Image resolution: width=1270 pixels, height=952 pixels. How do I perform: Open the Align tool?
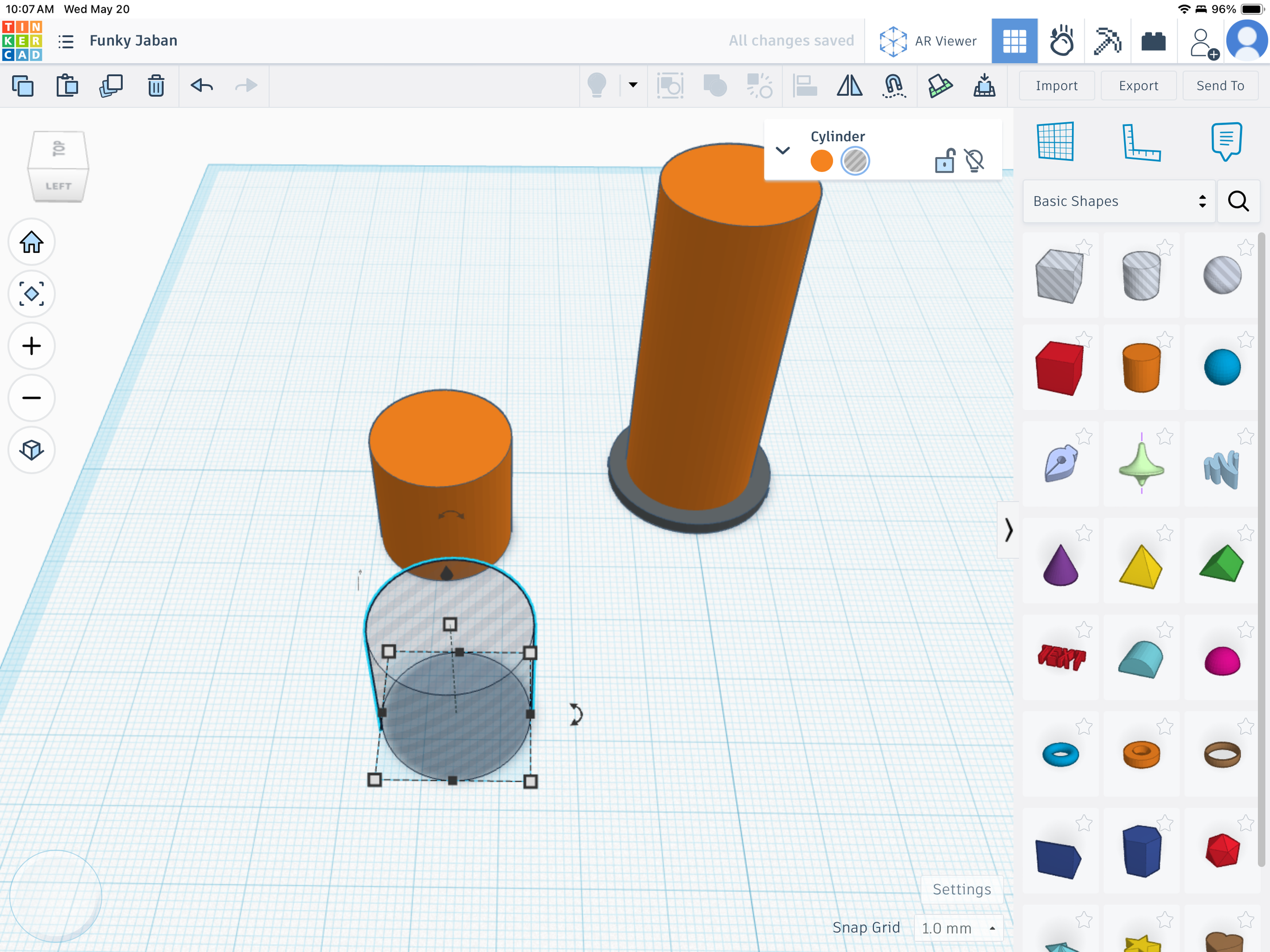click(804, 86)
